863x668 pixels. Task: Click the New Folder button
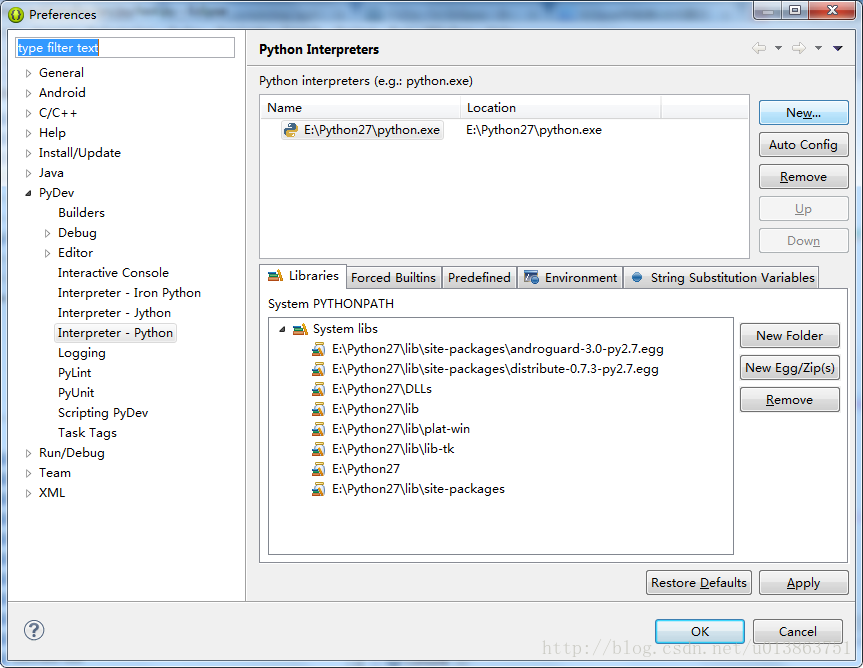click(790, 336)
